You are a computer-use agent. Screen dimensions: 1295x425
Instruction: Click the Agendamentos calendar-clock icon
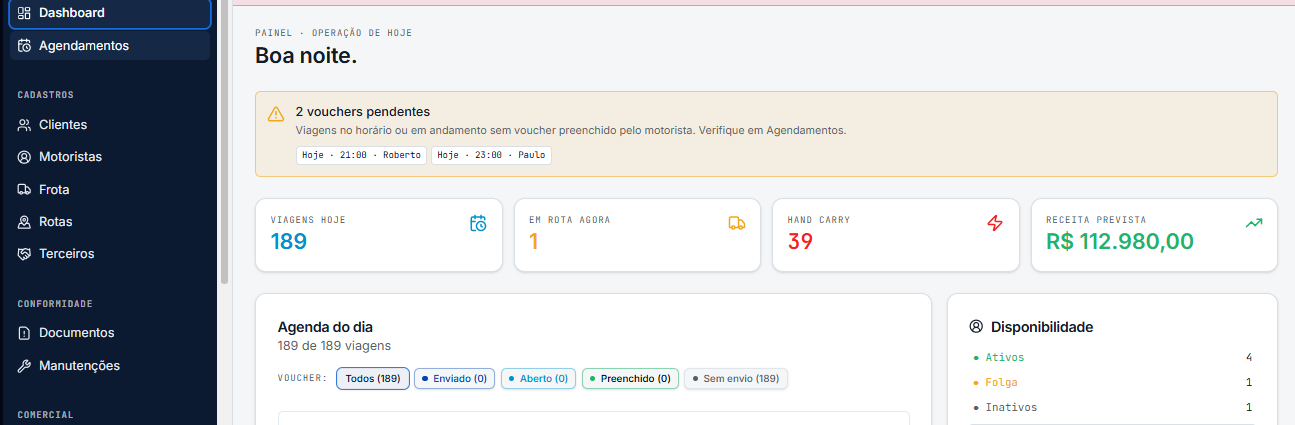coord(25,45)
